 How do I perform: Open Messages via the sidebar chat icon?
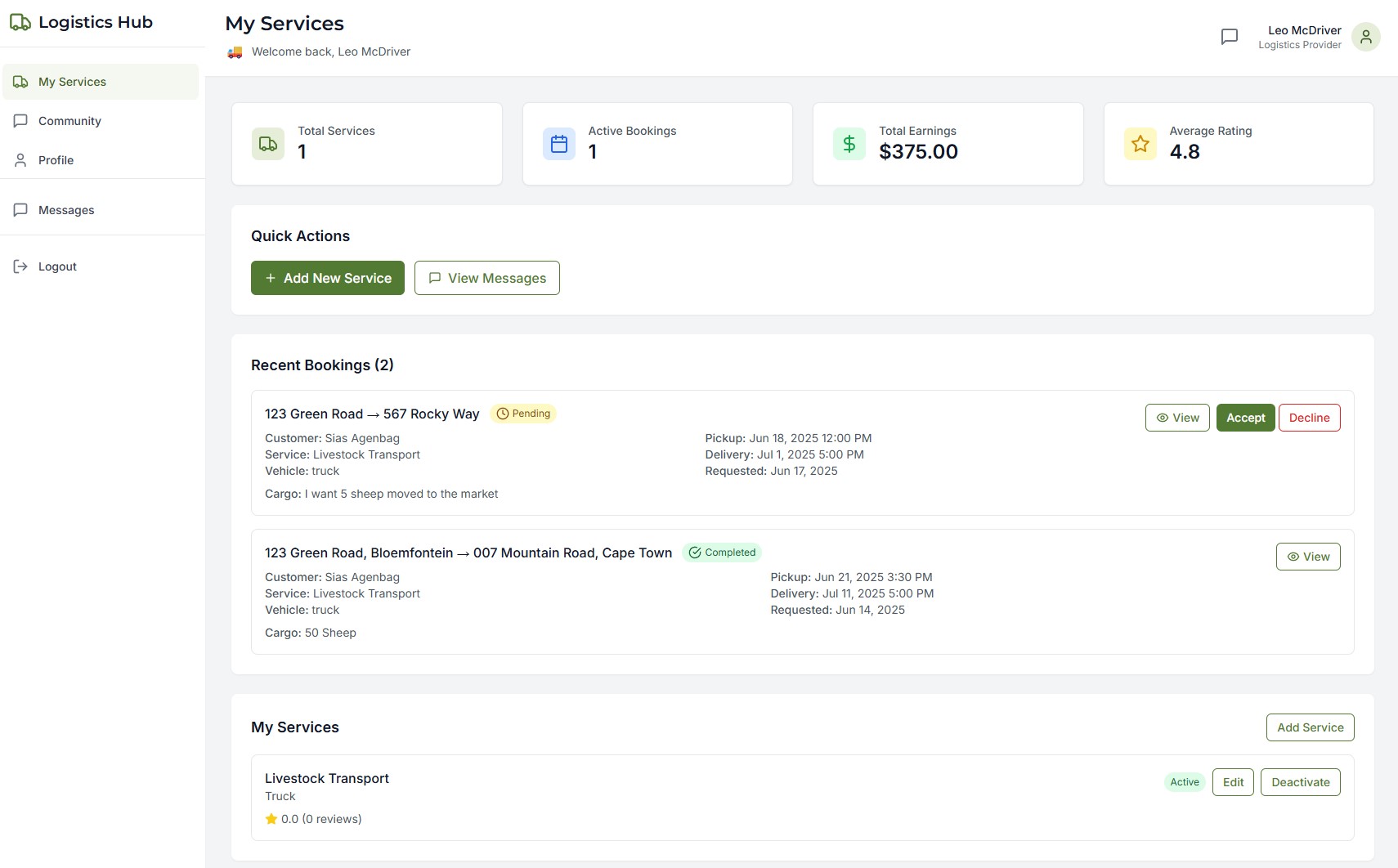[x=20, y=209]
